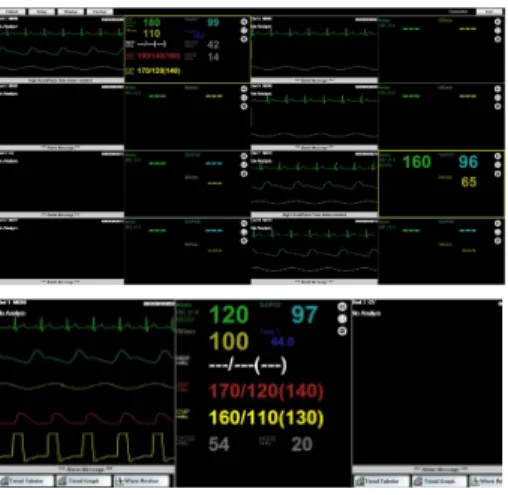The image size is (508, 495).
Task: Click second round icon in the 180/99 bed panel
Action: [x=244, y=30]
